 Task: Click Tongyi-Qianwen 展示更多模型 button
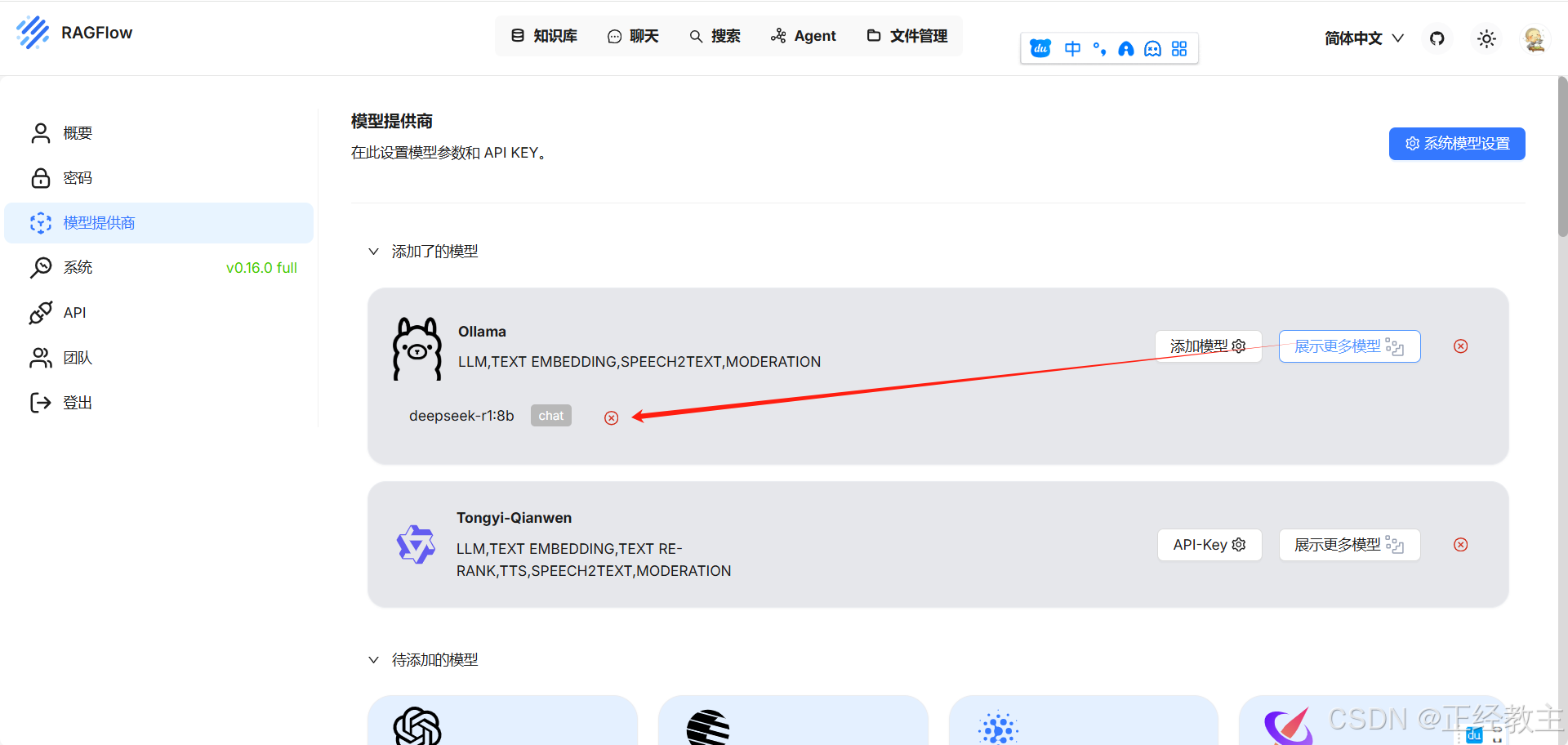point(1349,545)
